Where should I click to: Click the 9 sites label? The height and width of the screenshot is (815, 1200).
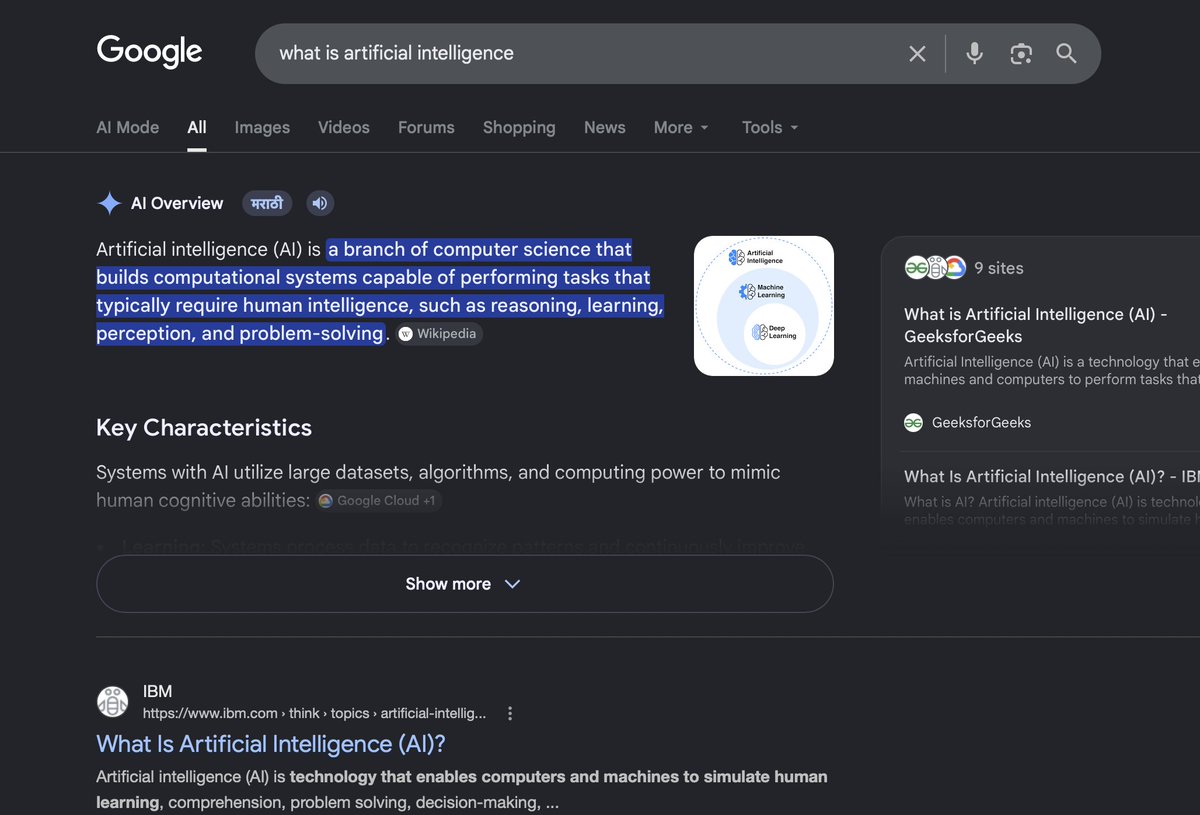click(x=999, y=268)
